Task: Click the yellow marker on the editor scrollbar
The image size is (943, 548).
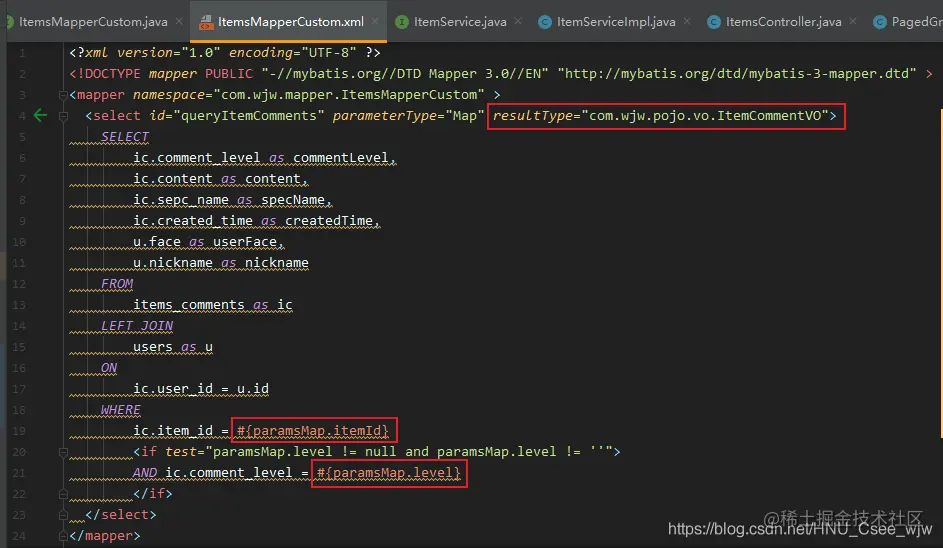Action: click(941, 274)
